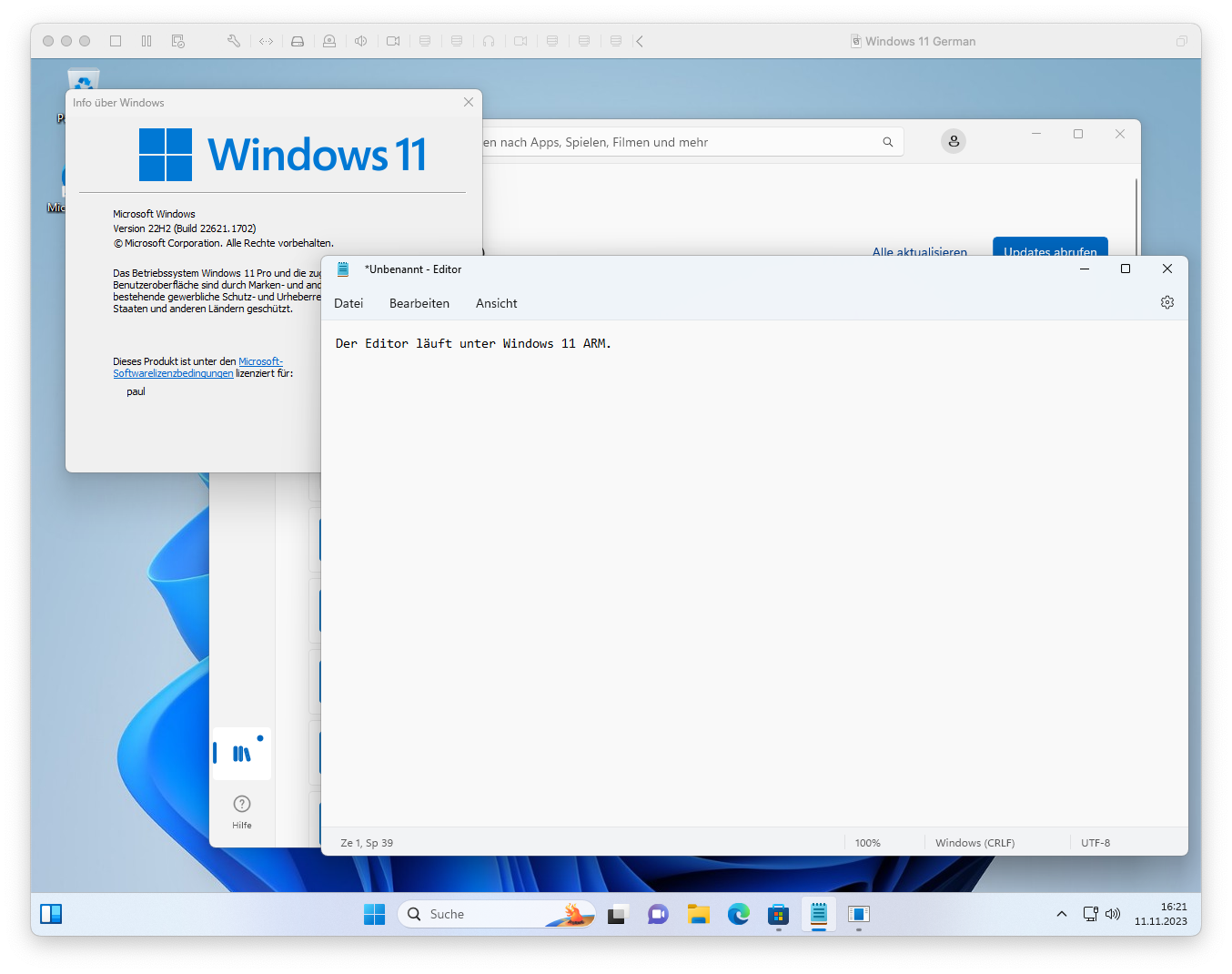This screenshot has width=1232, height=974.
Task: Open Task View from the taskbar
Action: click(618, 914)
